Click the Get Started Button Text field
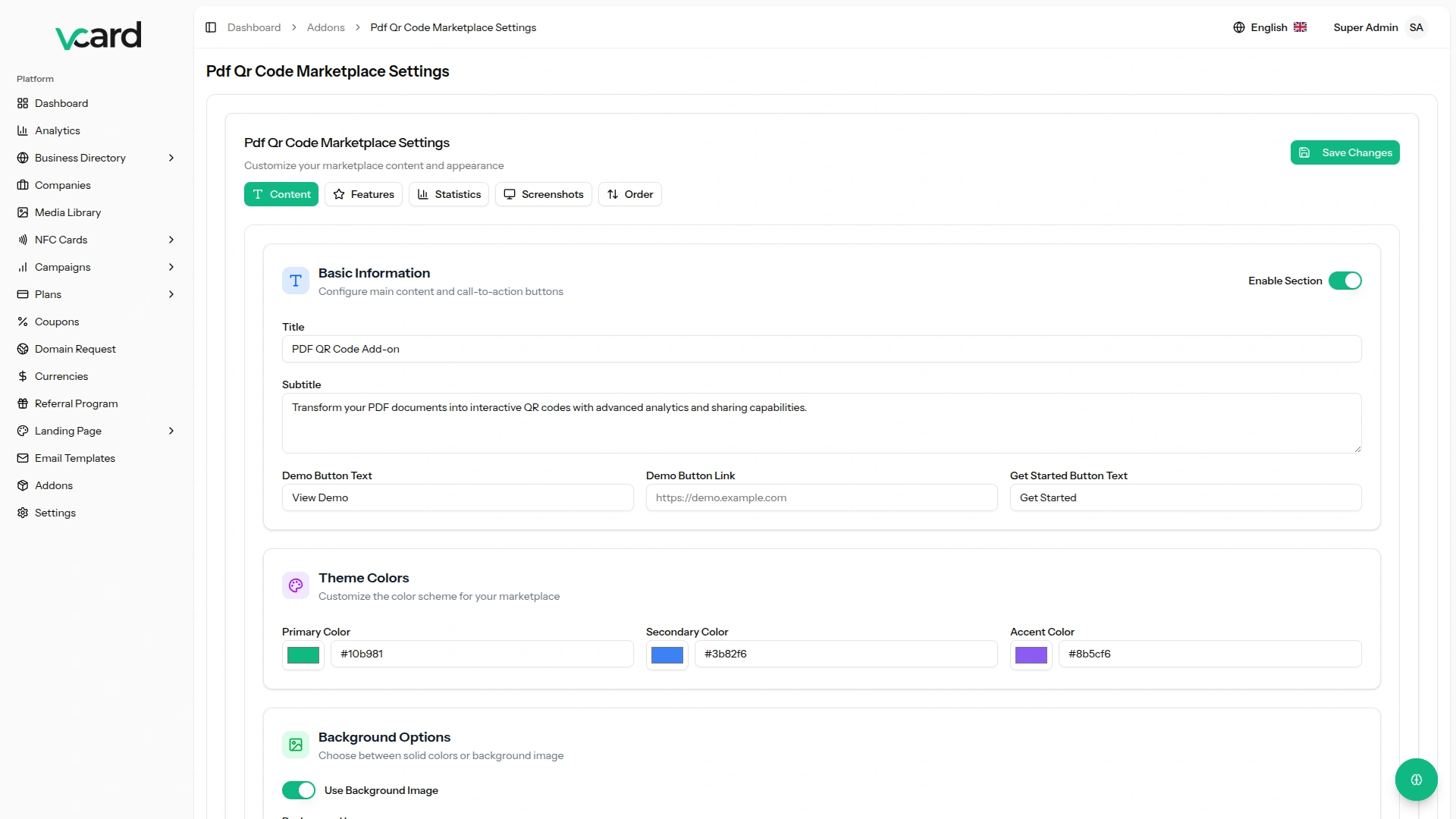 pyautogui.click(x=1186, y=497)
